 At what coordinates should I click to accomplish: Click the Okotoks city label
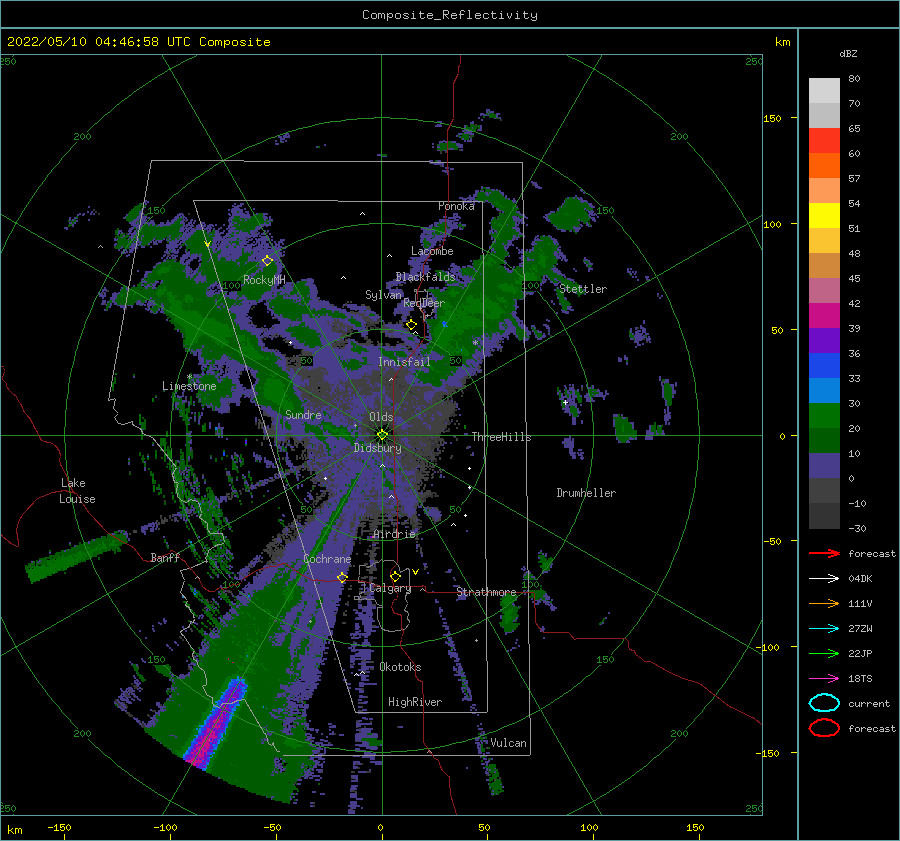400,667
